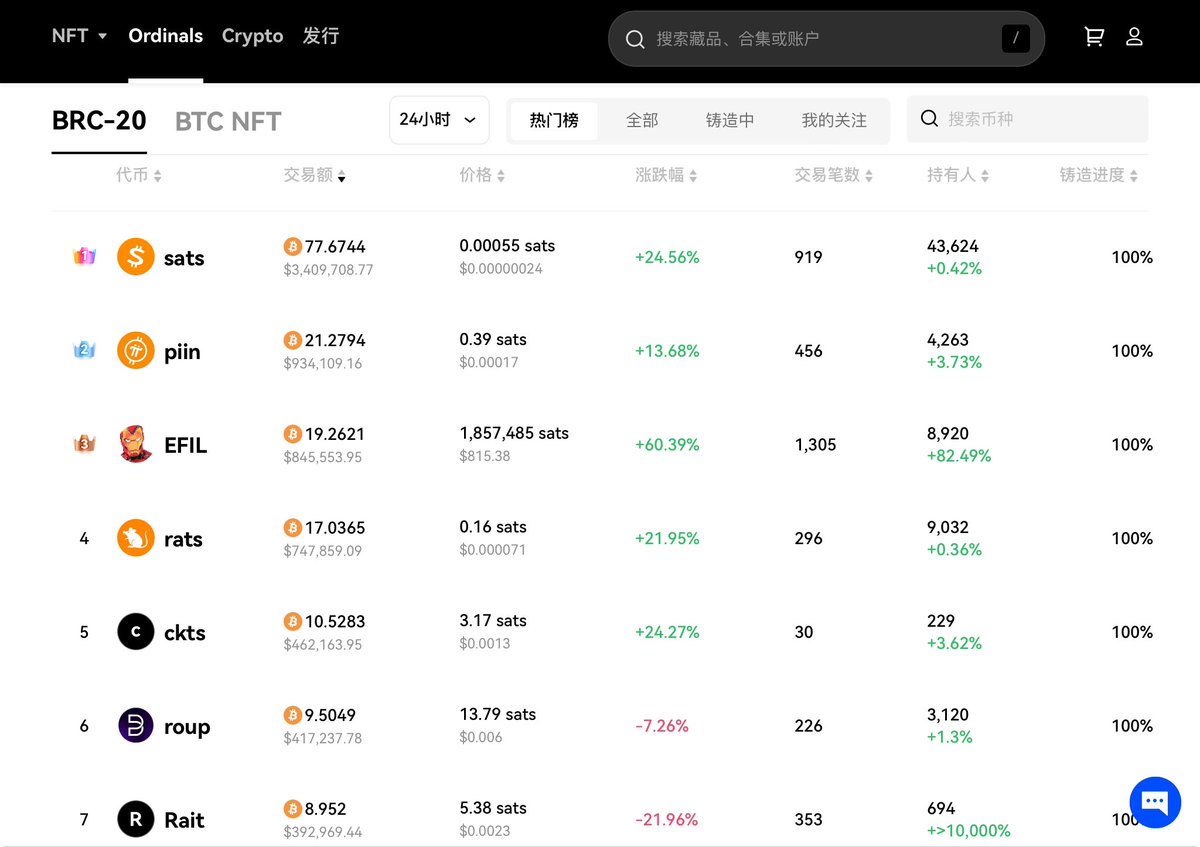Click the rank 2 crown badge
Screen dimensions: 1200x847
84,350
